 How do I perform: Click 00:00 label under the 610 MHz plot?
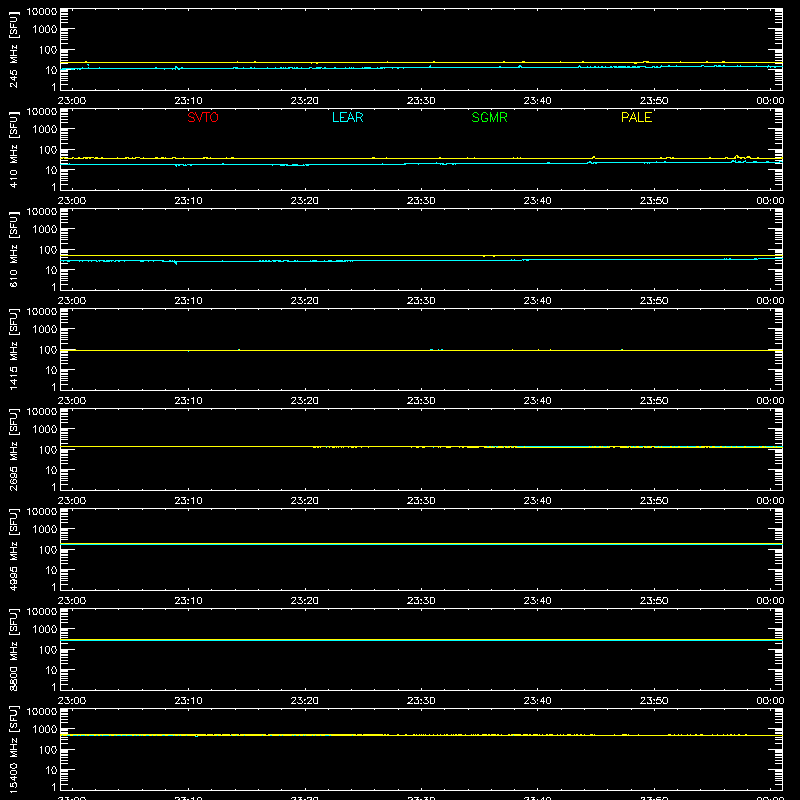(770, 301)
